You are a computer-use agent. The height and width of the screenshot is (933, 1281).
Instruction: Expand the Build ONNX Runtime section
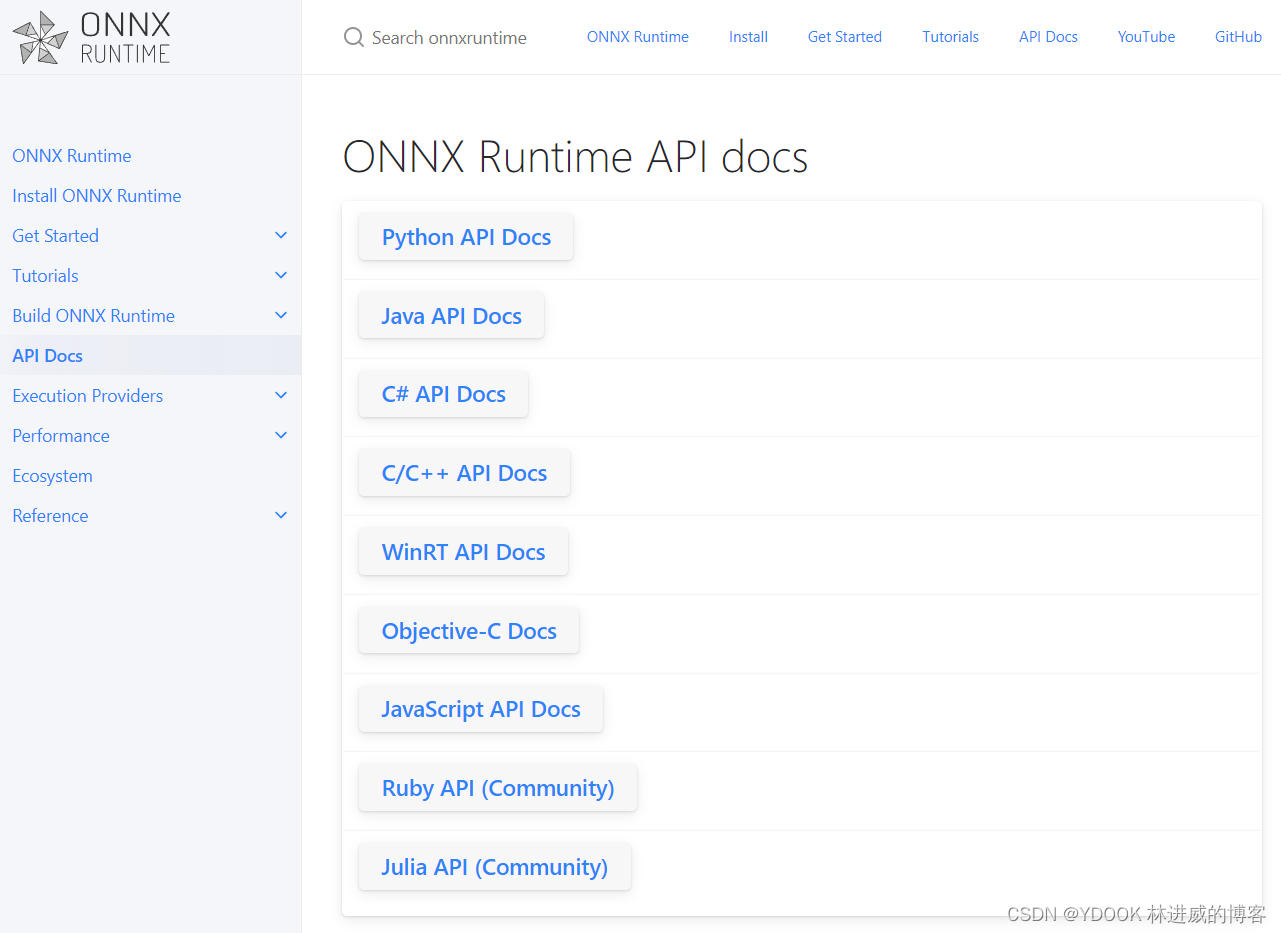coord(281,315)
